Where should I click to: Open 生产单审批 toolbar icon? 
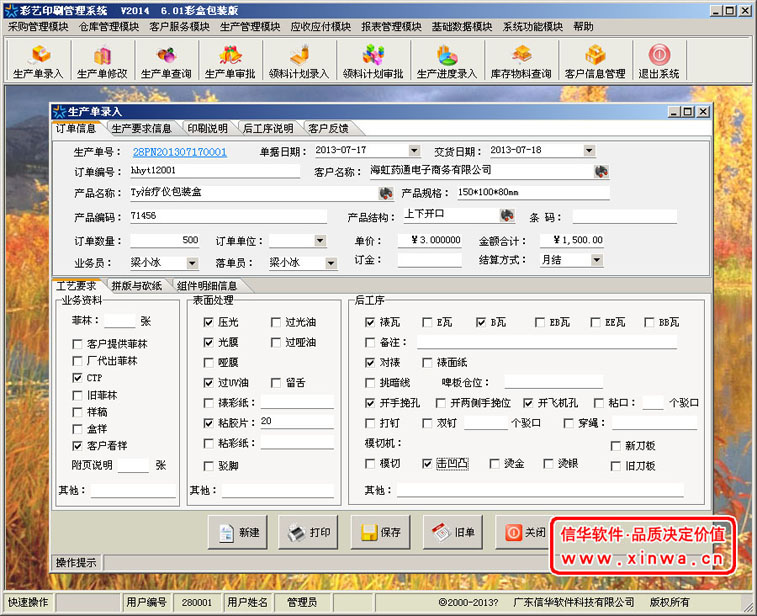(230, 61)
